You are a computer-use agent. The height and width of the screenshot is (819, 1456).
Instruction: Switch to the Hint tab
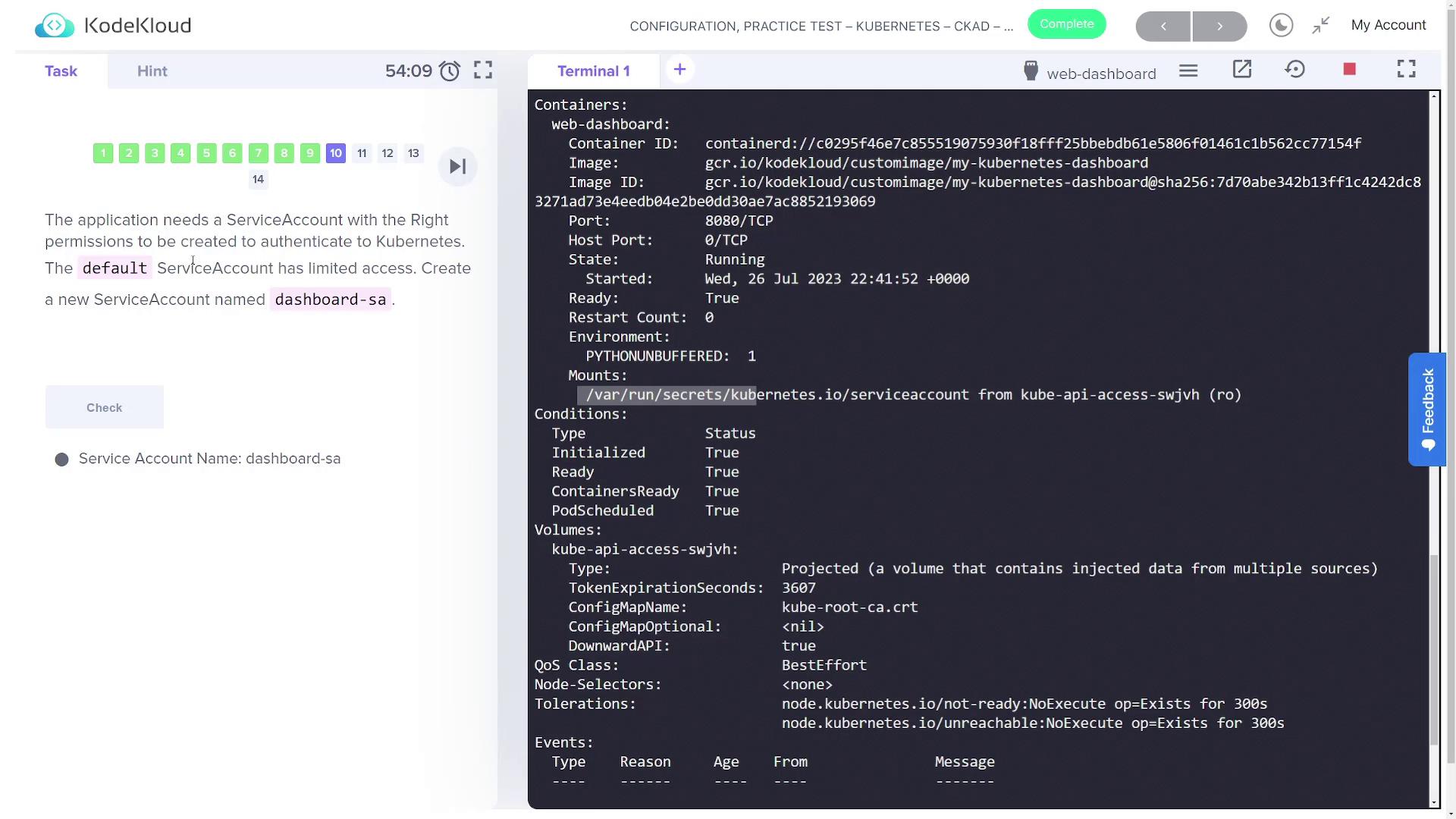pyautogui.click(x=152, y=71)
